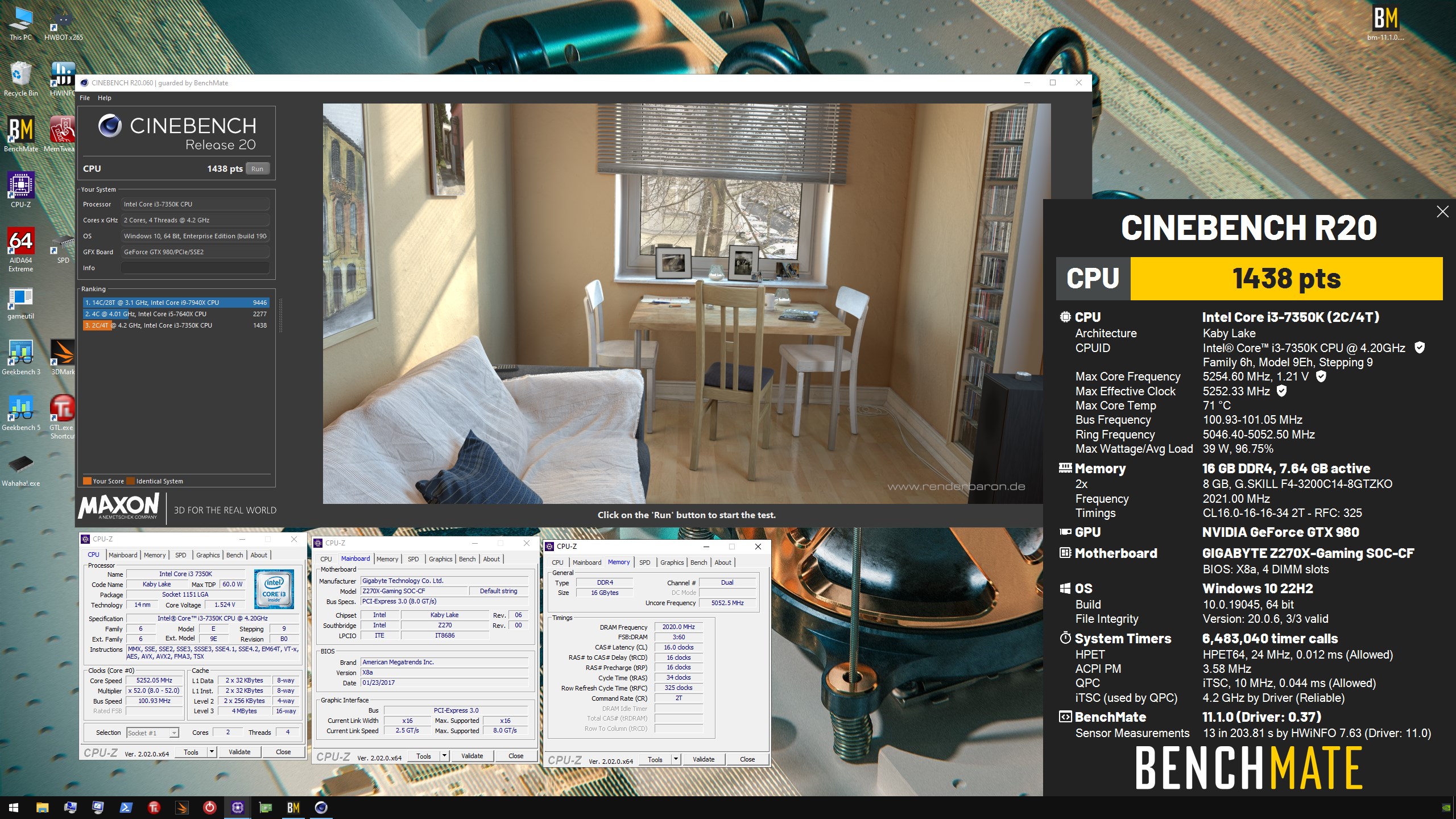Click Validate in right CPU-Z window
This screenshot has height=819, width=1456.
[704, 759]
